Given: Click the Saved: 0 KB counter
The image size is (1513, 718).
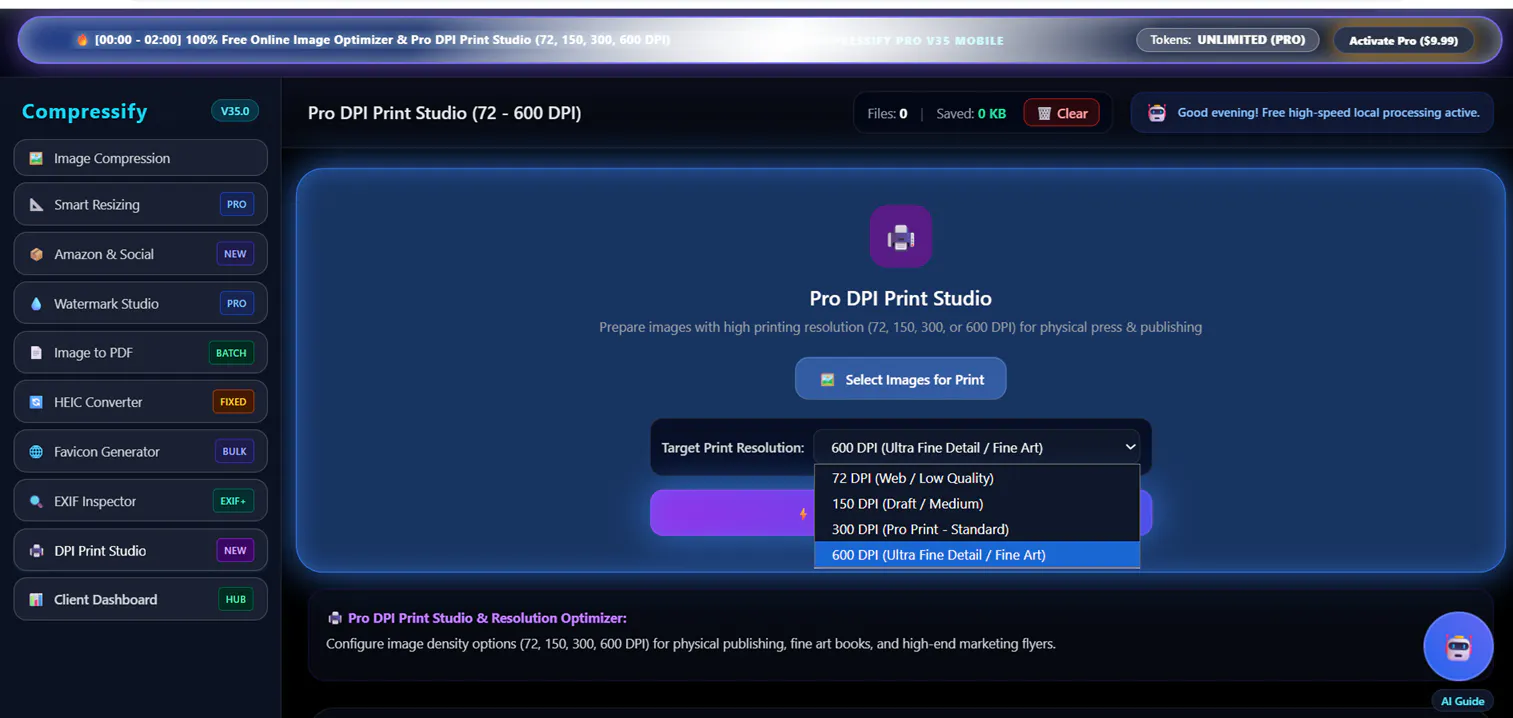Looking at the screenshot, I should pyautogui.click(x=971, y=114).
